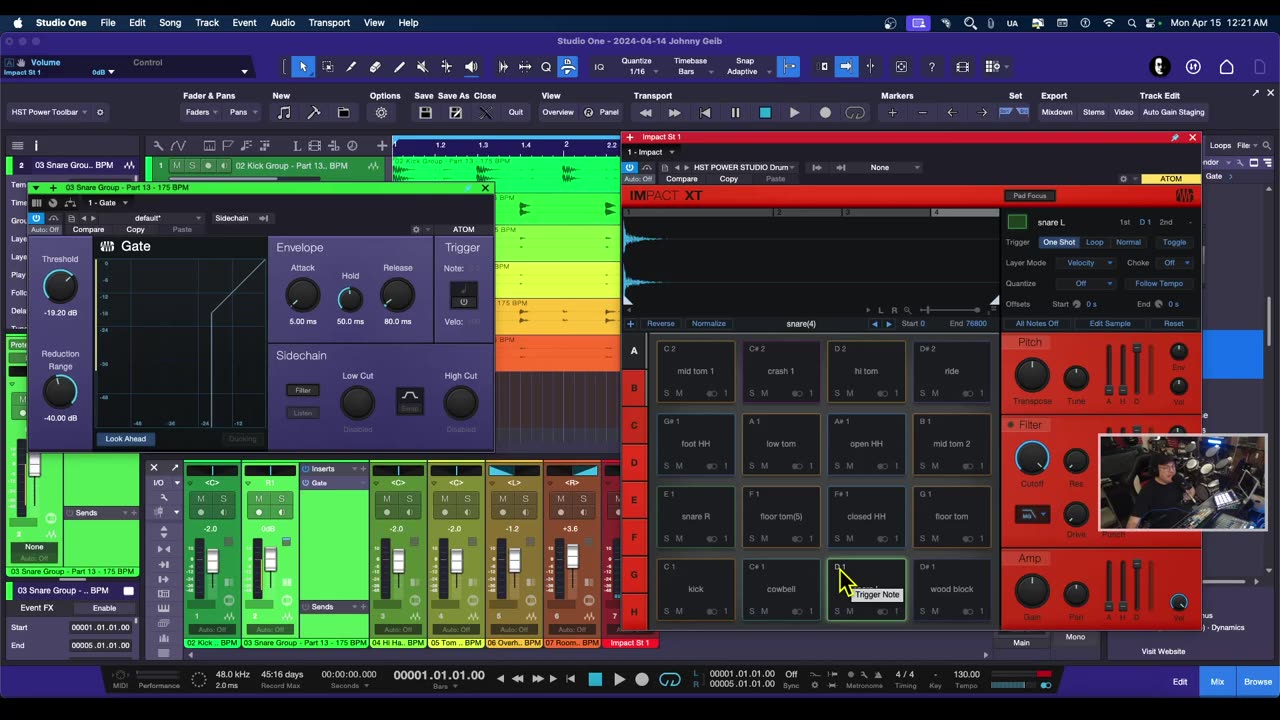Click the Save floppy disk icon
Viewport: 1280px width, 720px height.
(425, 112)
